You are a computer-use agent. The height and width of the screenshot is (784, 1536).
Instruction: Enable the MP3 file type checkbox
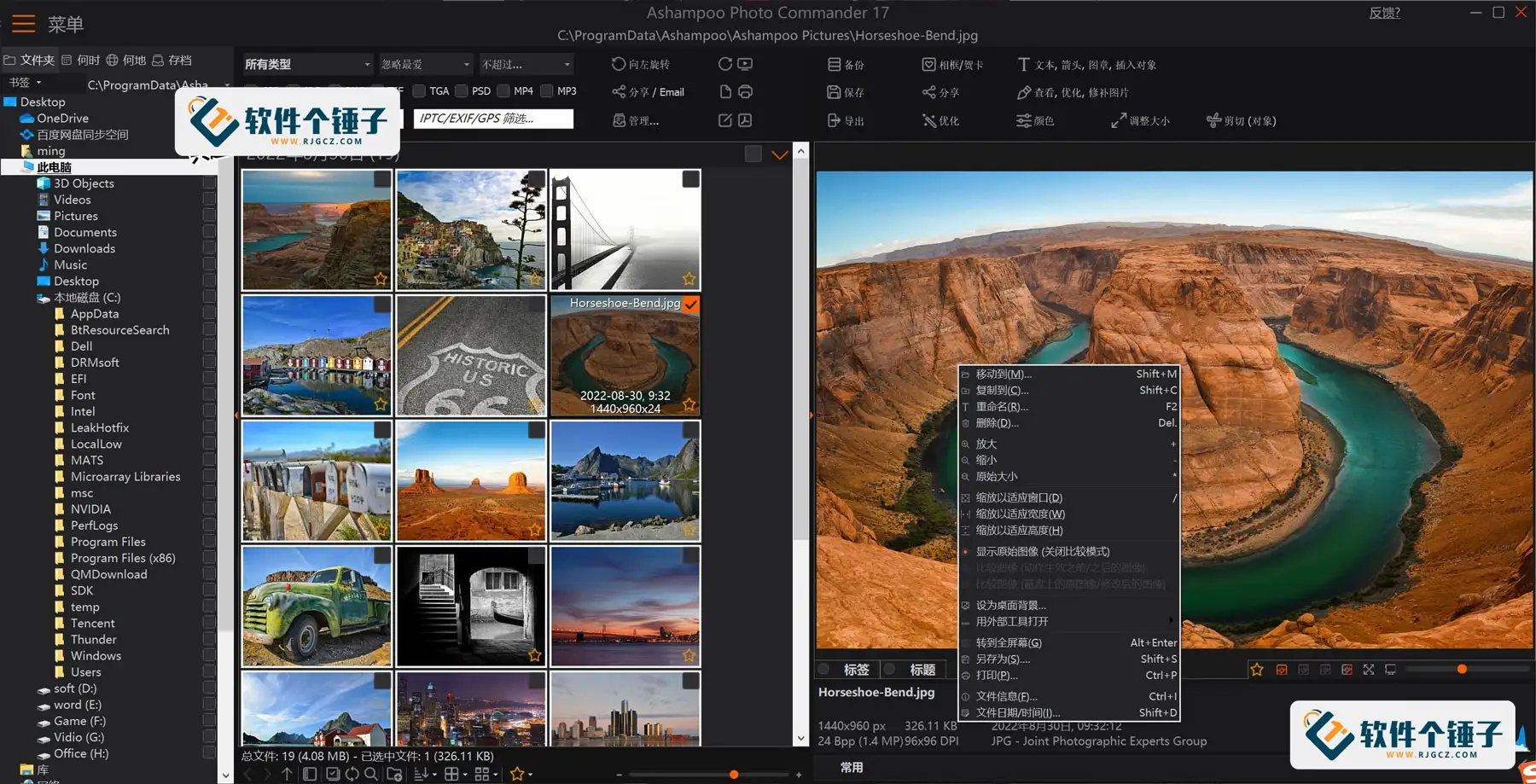point(547,90)
